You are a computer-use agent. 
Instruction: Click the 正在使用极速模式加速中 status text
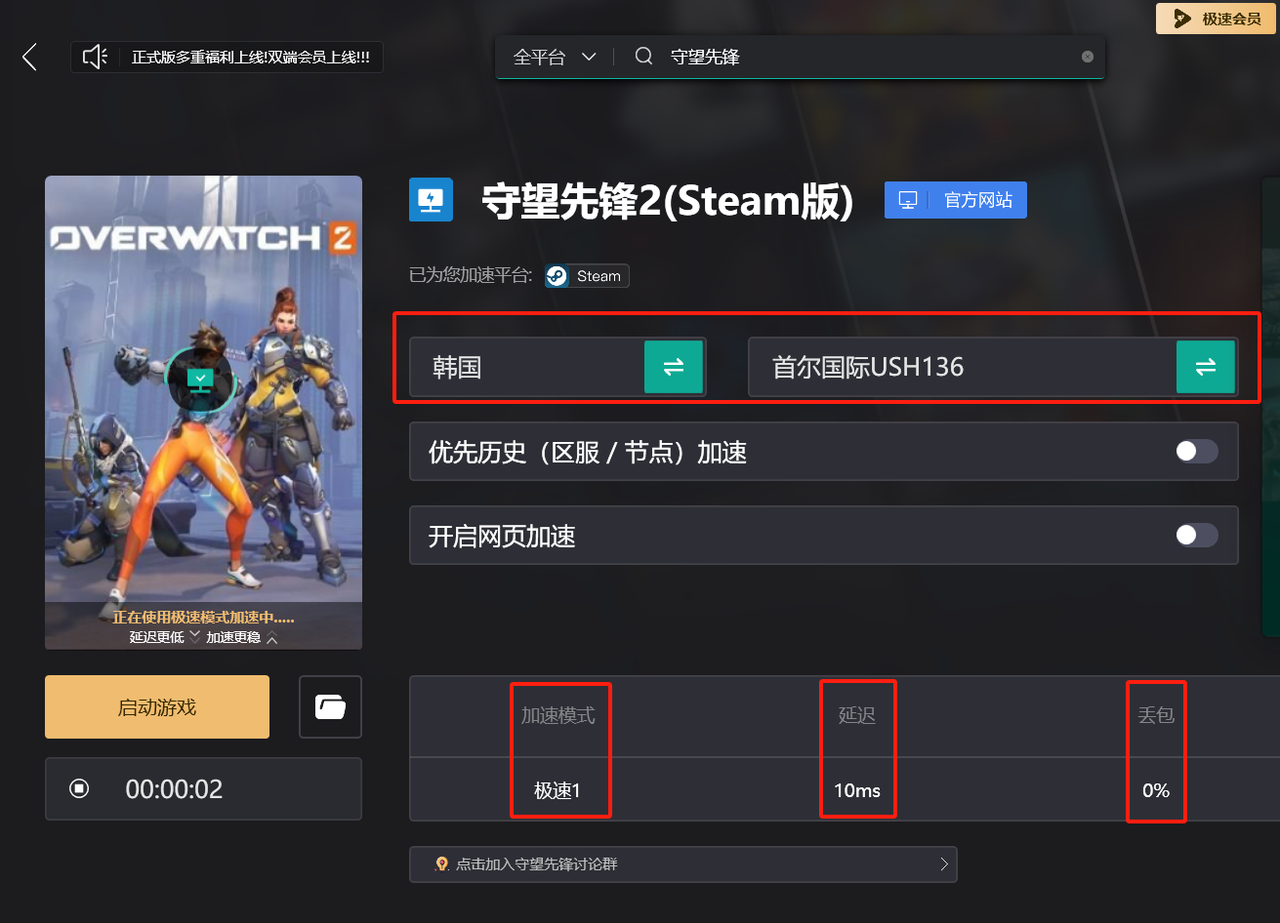click(x=203, y=618)
